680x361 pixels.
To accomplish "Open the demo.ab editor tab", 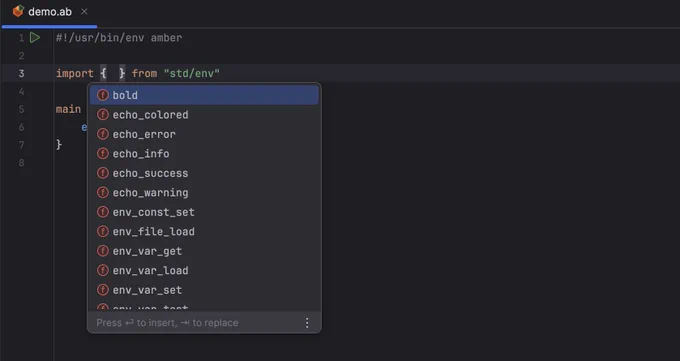I will (50, 12).
